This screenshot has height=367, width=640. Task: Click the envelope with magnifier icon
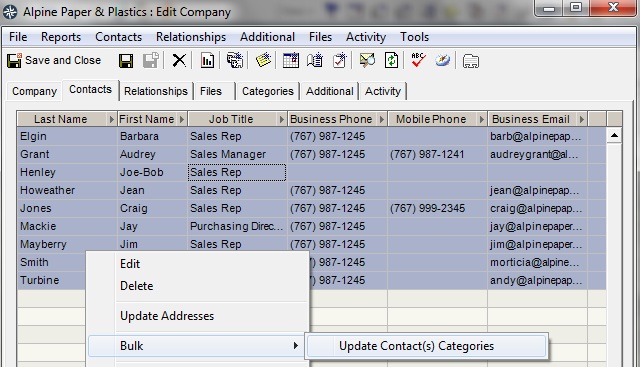pos(367,61)
